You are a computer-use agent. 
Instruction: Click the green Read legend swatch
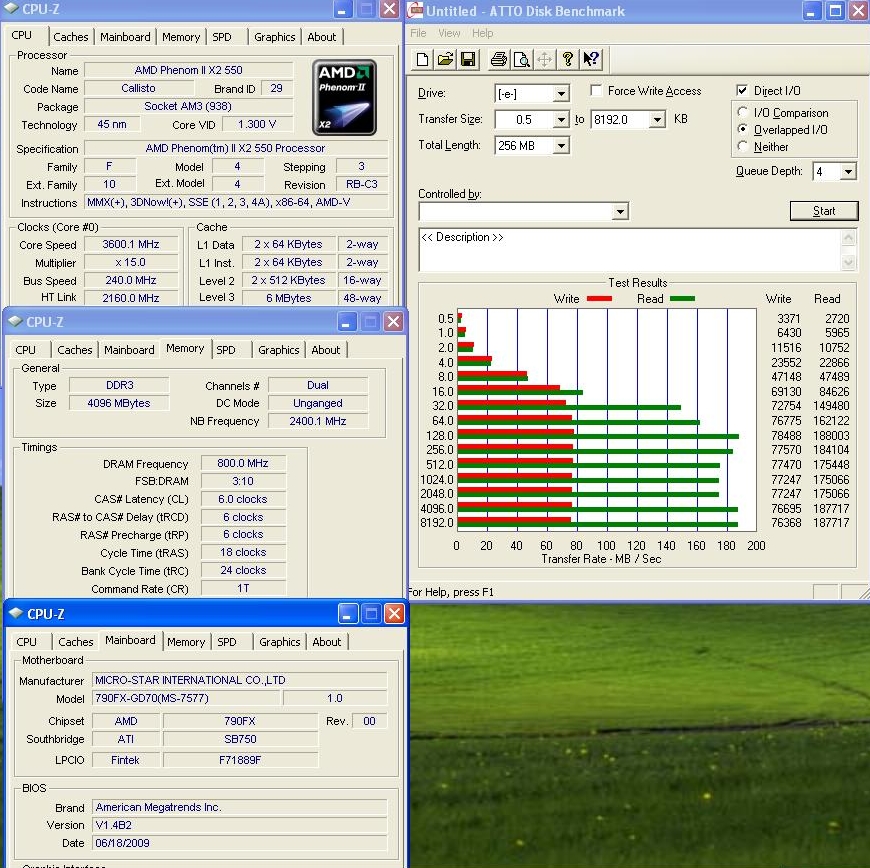682,299
